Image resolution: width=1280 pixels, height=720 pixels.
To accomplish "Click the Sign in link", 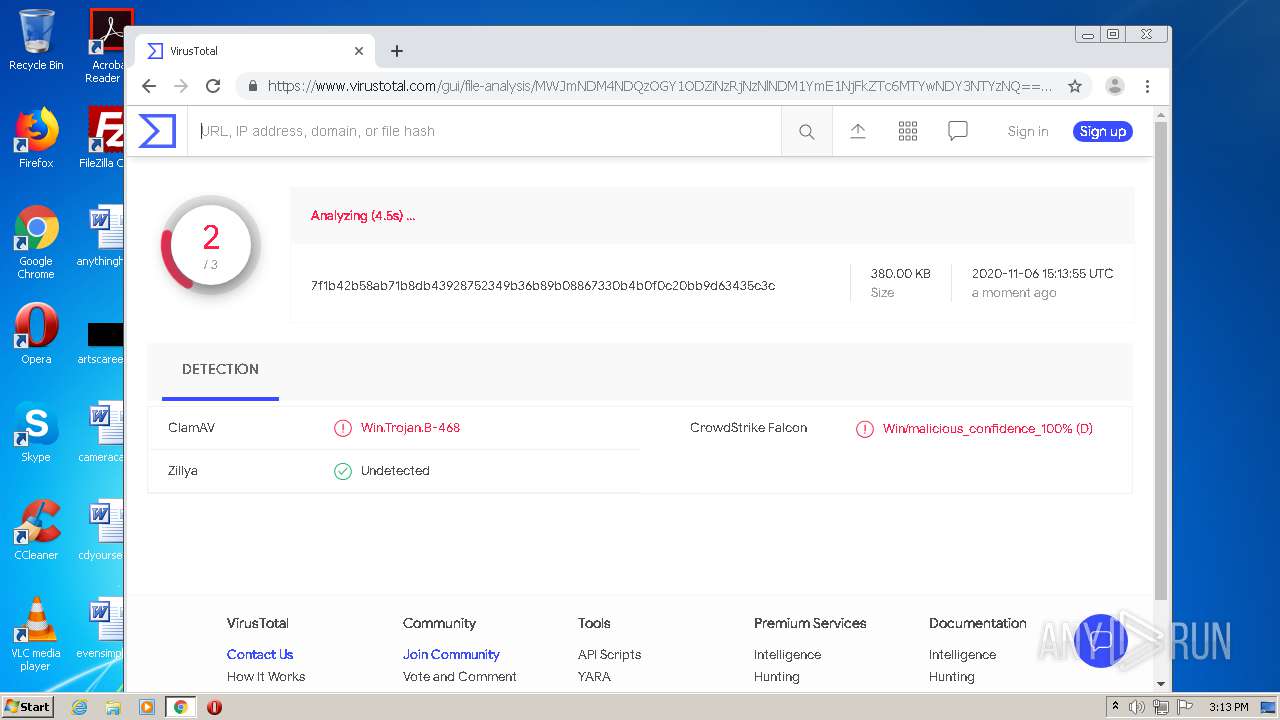I will pyautogui.click(x=1028, y=131).
